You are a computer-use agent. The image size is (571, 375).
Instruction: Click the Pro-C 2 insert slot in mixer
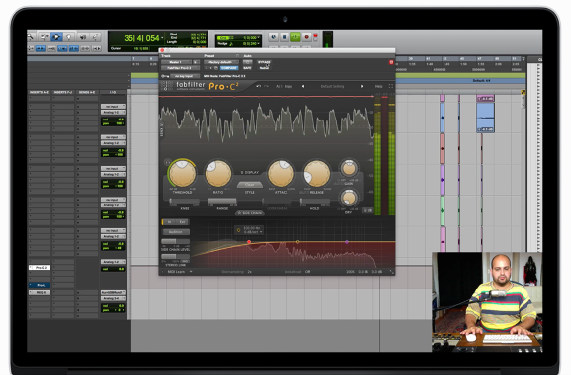[x=39, y=268]
